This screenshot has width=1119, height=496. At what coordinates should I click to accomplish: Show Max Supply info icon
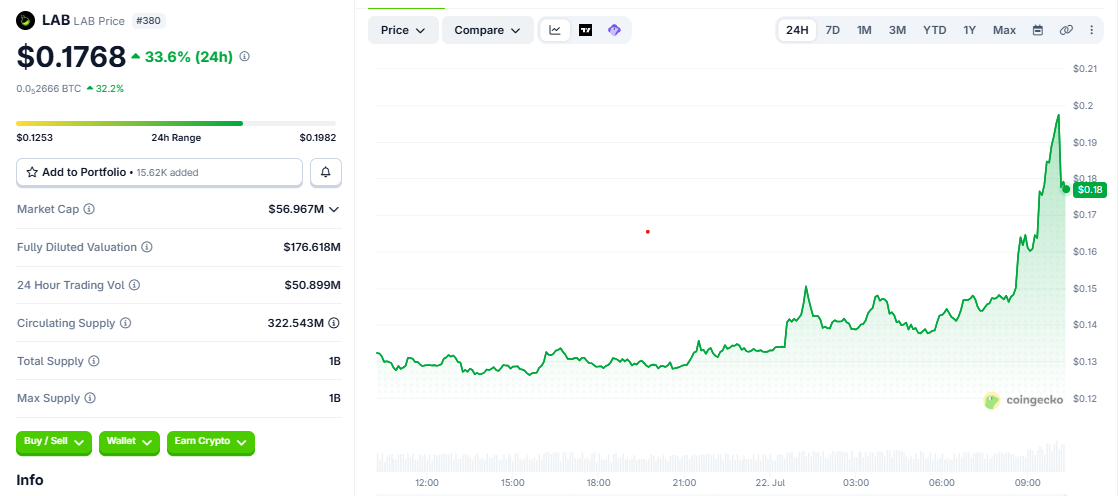click(x=90, y=398)
